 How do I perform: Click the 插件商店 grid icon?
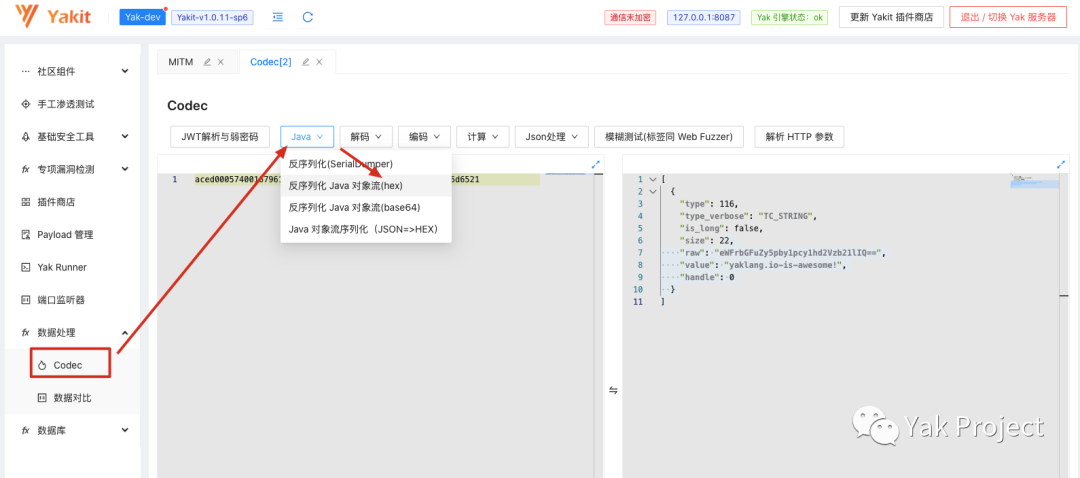click(25, 202)
